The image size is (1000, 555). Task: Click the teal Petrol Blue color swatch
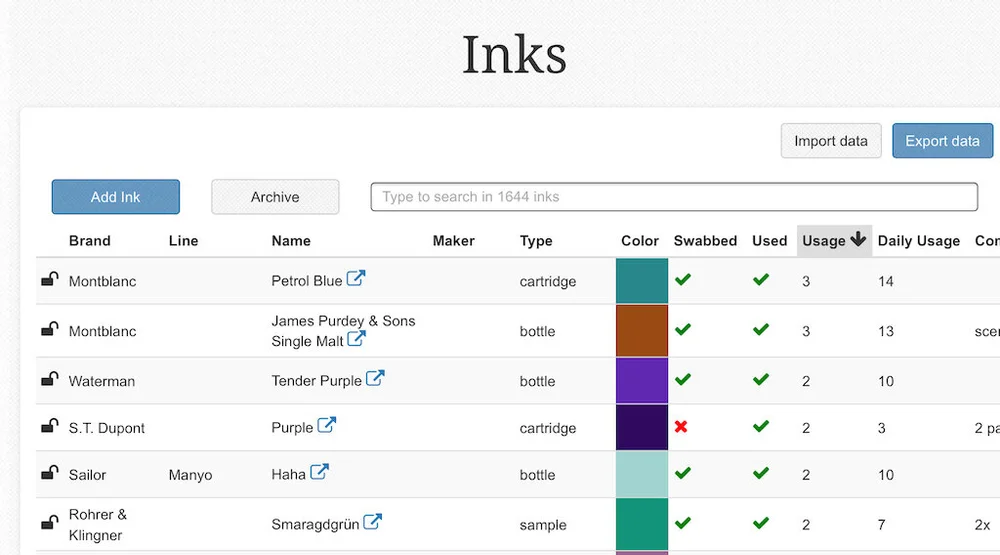(642, 281)
